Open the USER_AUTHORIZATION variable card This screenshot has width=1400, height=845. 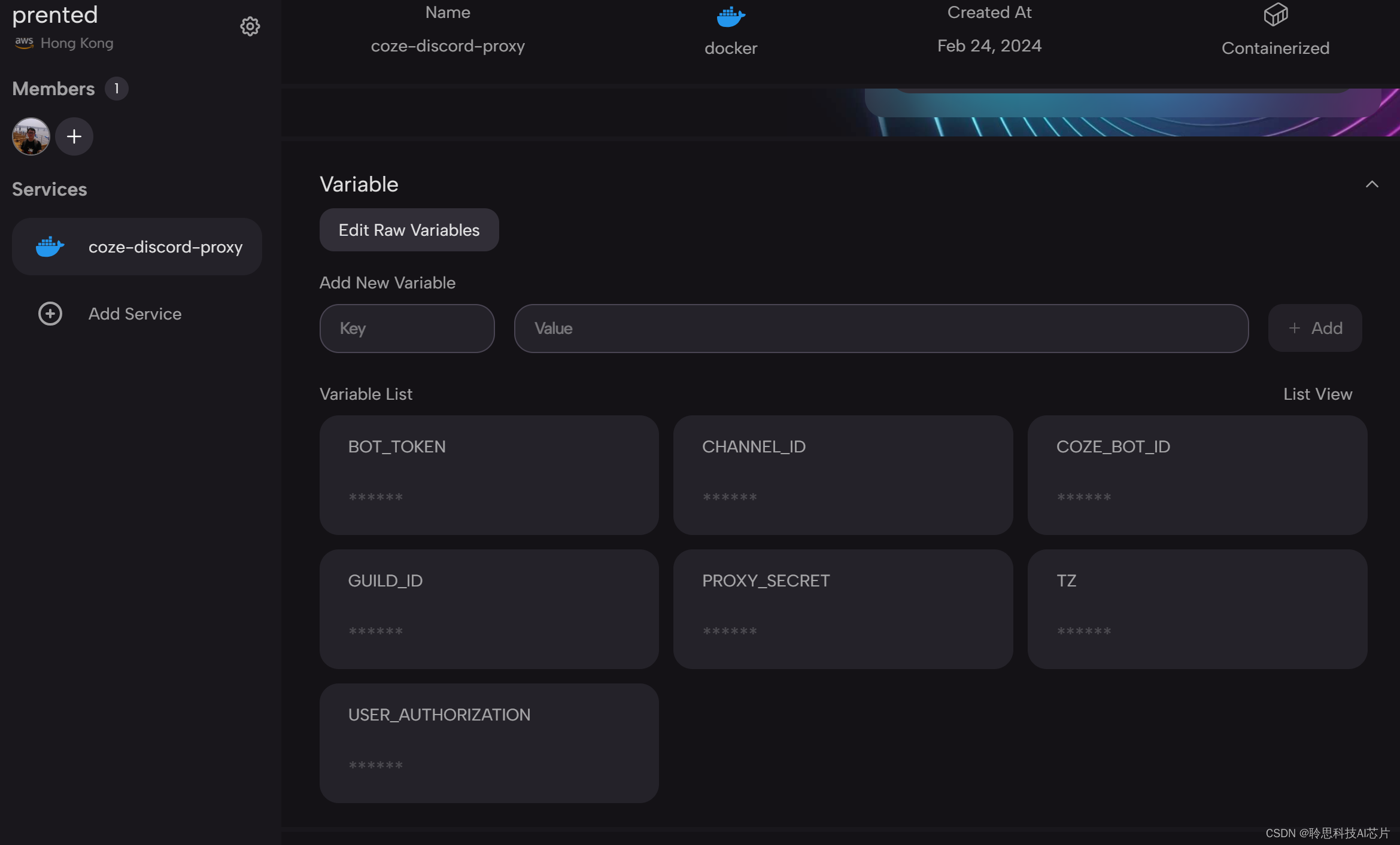tap(488, 743)
